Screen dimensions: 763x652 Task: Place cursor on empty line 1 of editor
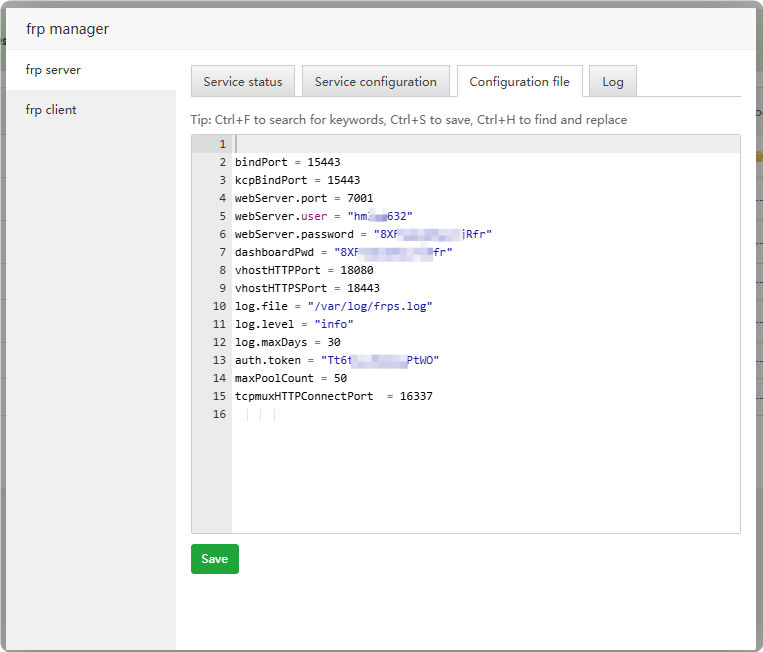click(x=400, y=144)
